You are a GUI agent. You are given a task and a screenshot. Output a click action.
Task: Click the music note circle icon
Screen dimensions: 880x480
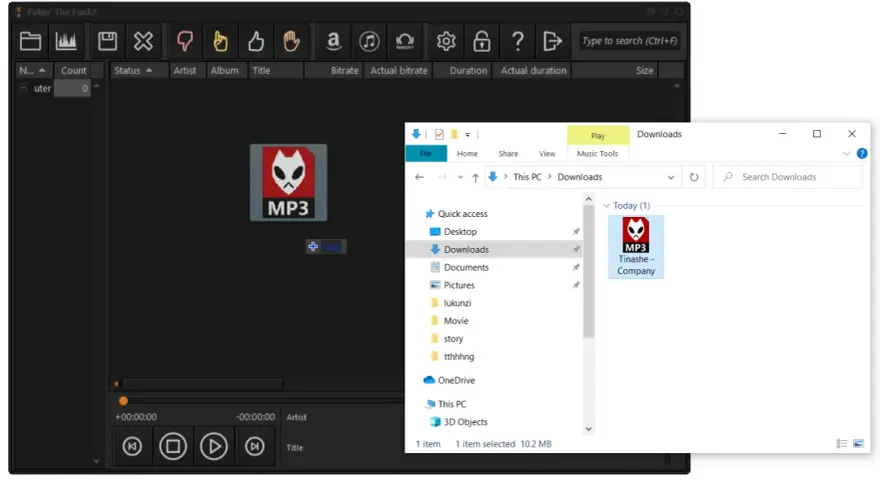[x=369, y=41]
